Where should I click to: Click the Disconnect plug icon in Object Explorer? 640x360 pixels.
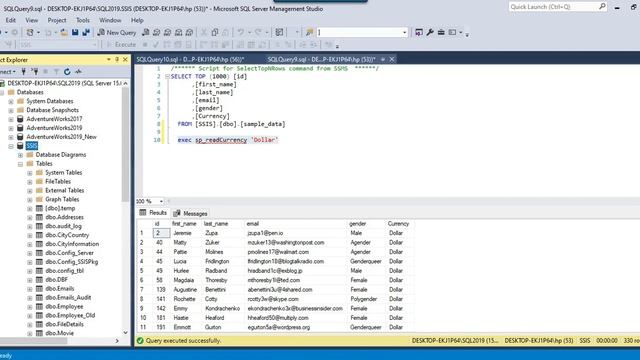click(x=35, y=71)
